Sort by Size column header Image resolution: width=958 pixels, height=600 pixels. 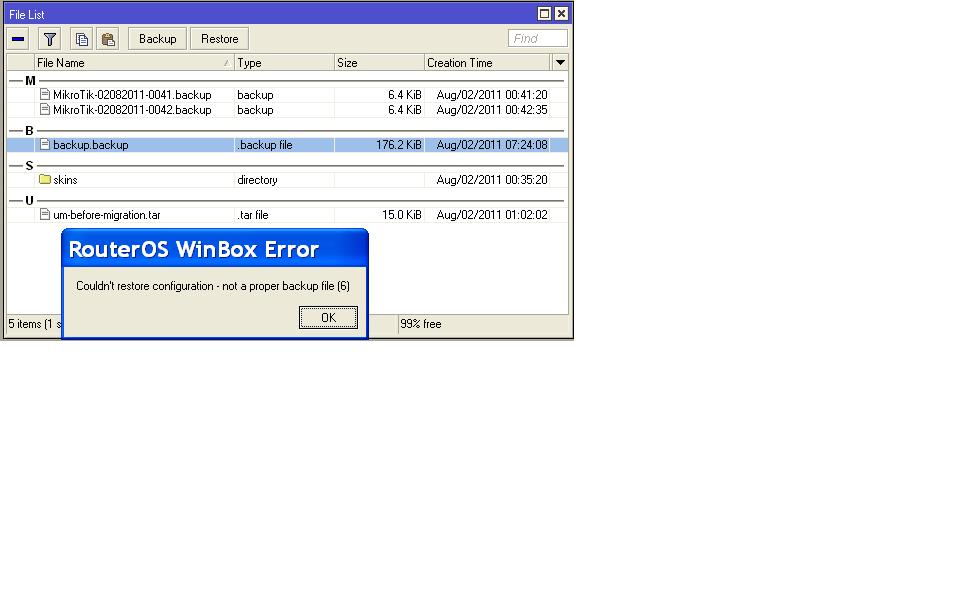tap(379, 62)
